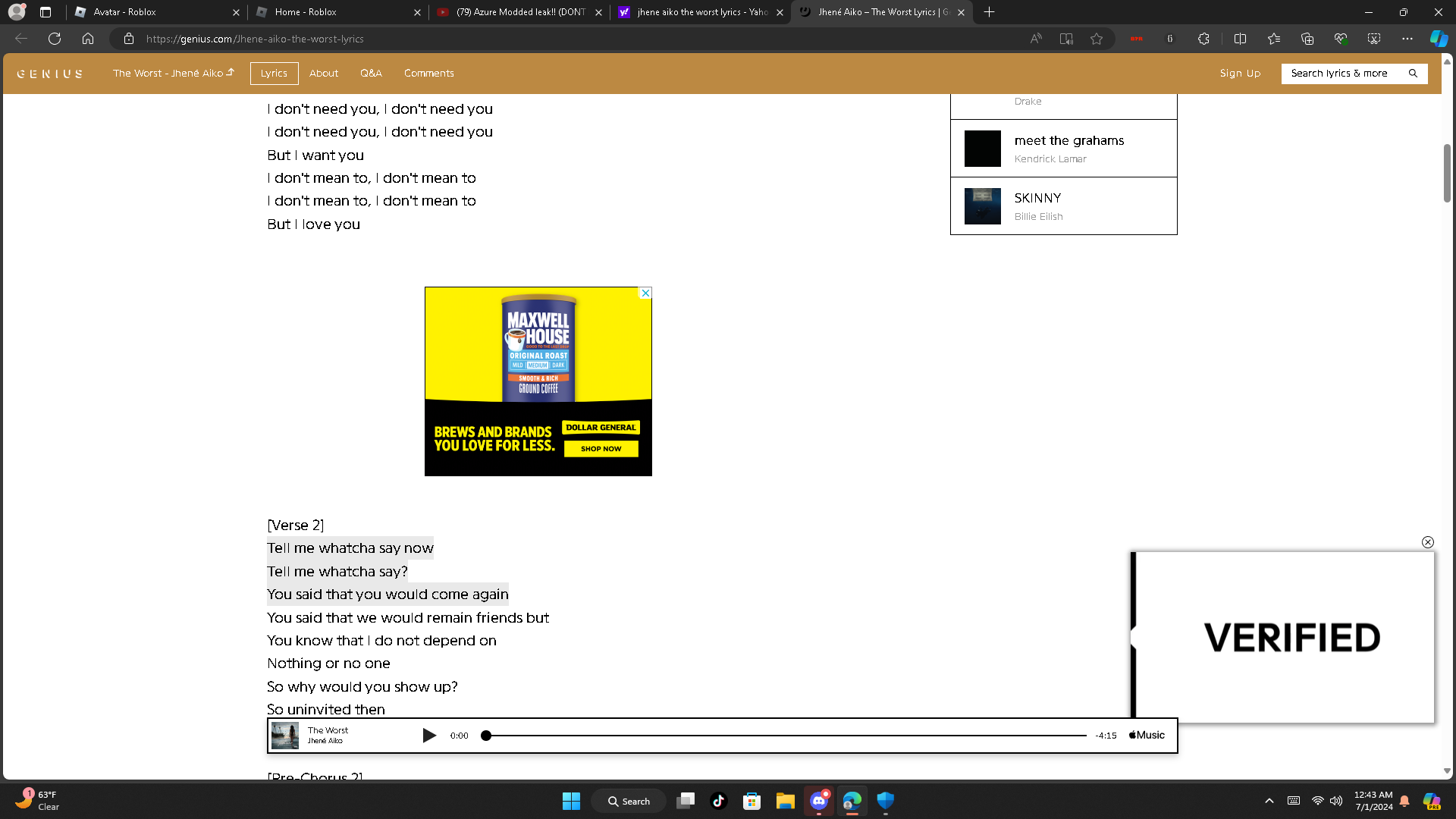Open Windows Security shield on taskbar

(885, 801)
